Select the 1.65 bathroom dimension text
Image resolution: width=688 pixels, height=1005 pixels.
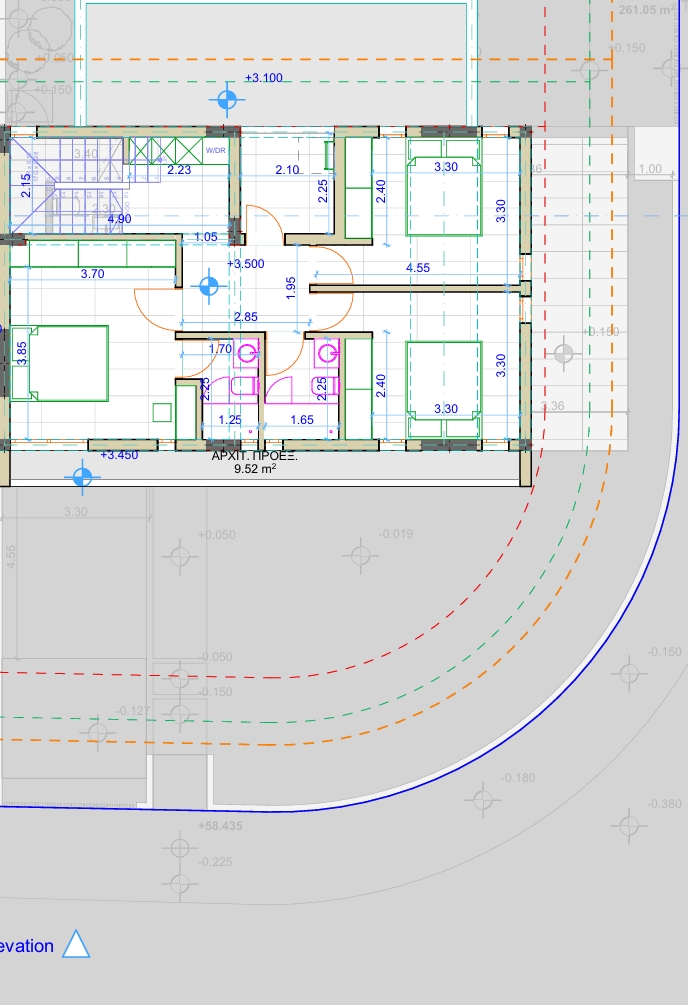tap(303, 421)
